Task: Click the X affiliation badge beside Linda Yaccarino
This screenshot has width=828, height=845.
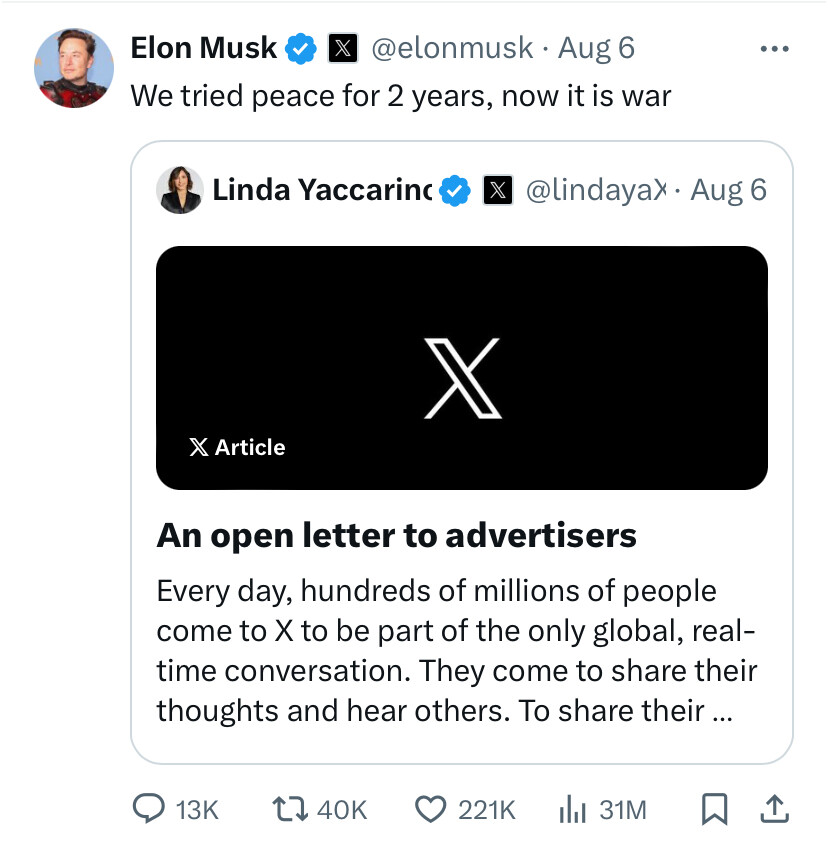Action: (x=498, y=190)
